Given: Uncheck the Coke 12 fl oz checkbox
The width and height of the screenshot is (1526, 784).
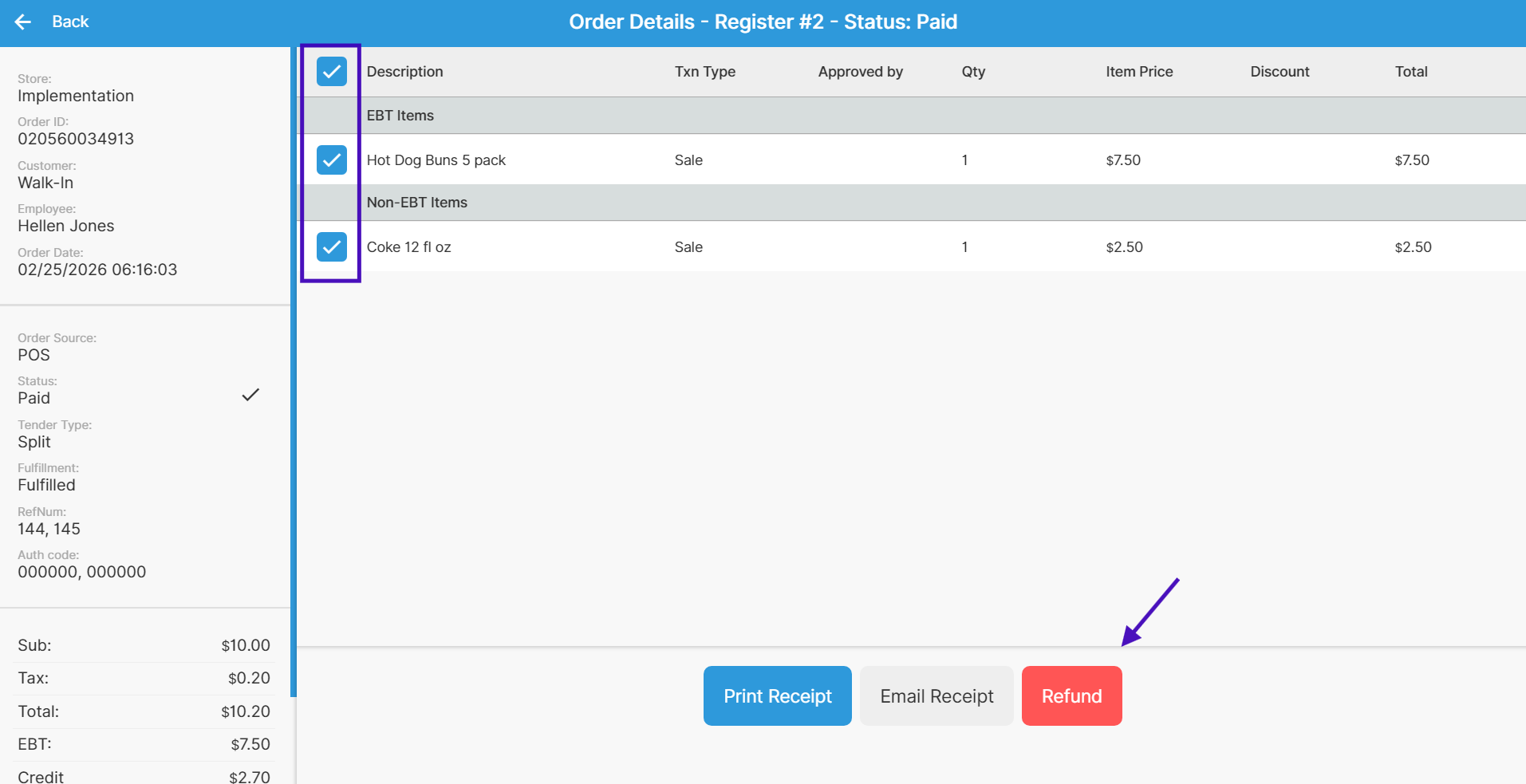Looking at the screenshot, I should [x=331, y=247].
